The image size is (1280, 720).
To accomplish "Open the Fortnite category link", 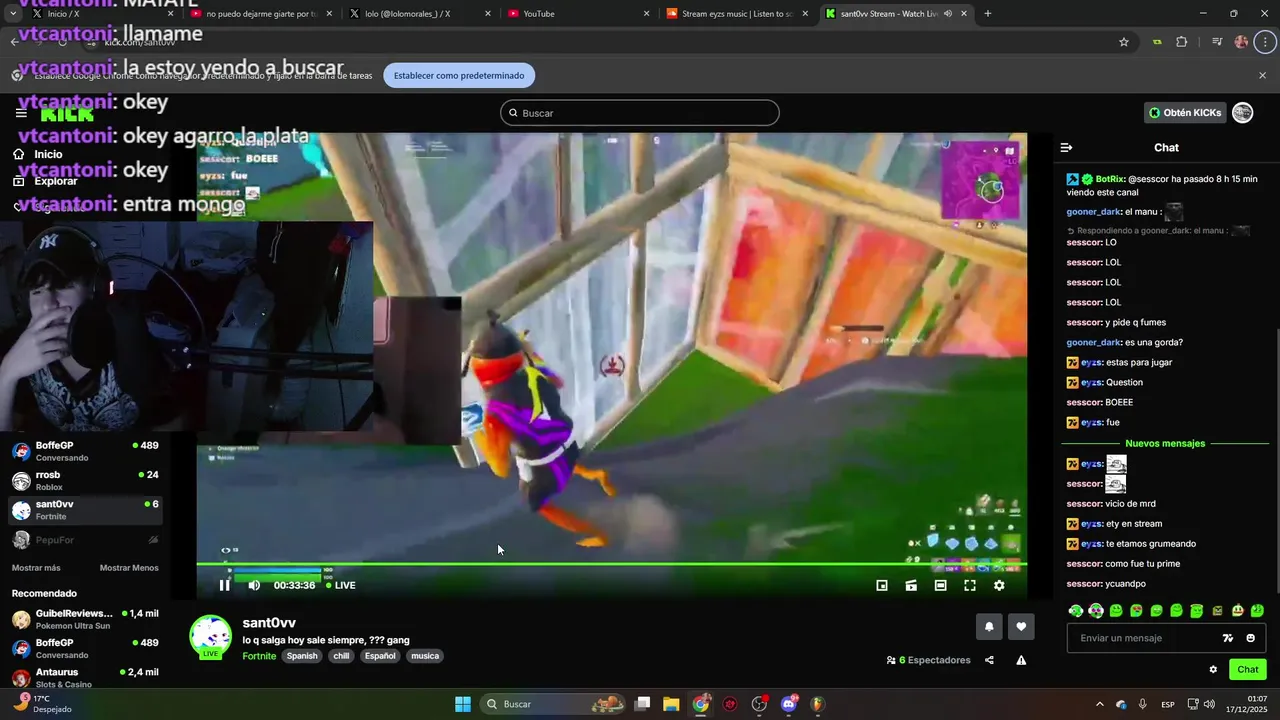I will coord(259,656).
